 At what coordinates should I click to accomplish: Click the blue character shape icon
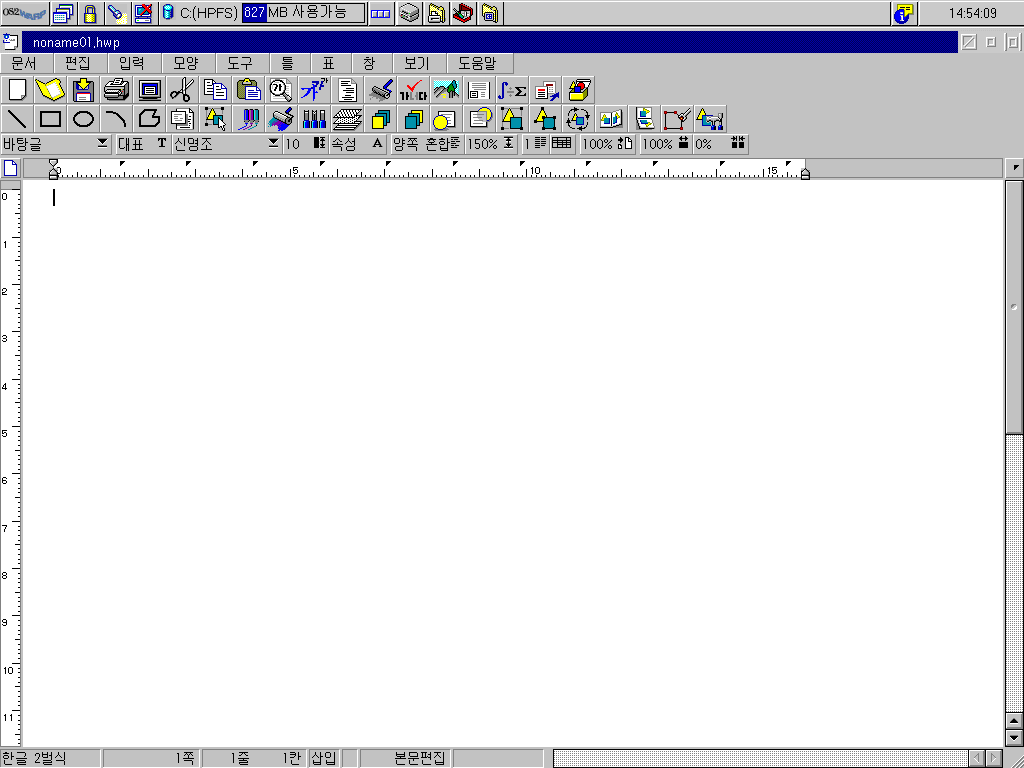coord(314,90)
